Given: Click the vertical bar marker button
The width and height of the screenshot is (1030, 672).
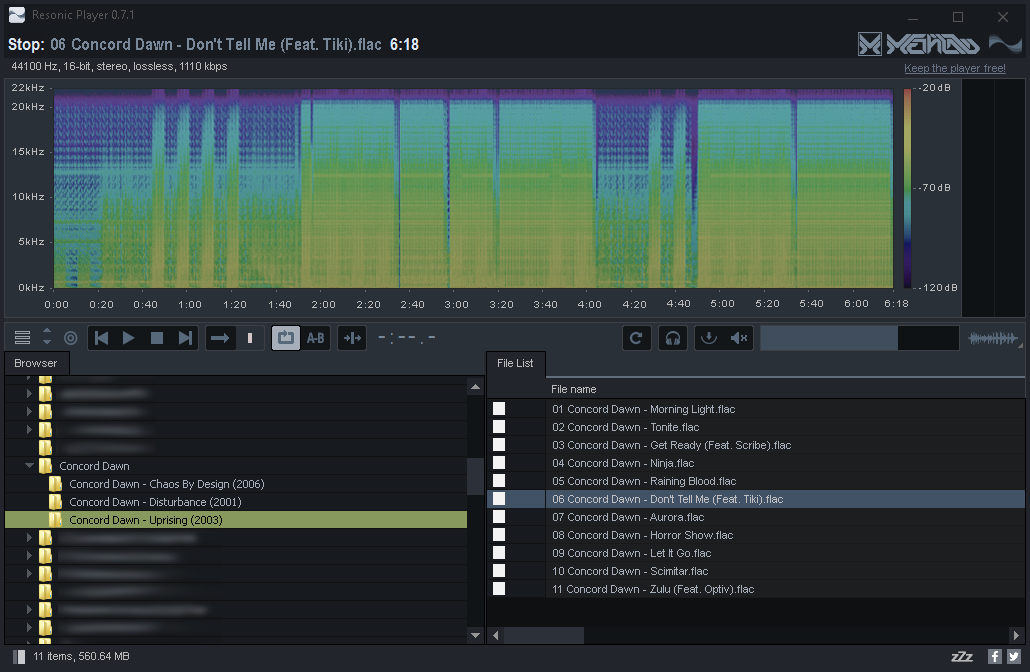Looking at the screenshot, I should tap(250, 338).
